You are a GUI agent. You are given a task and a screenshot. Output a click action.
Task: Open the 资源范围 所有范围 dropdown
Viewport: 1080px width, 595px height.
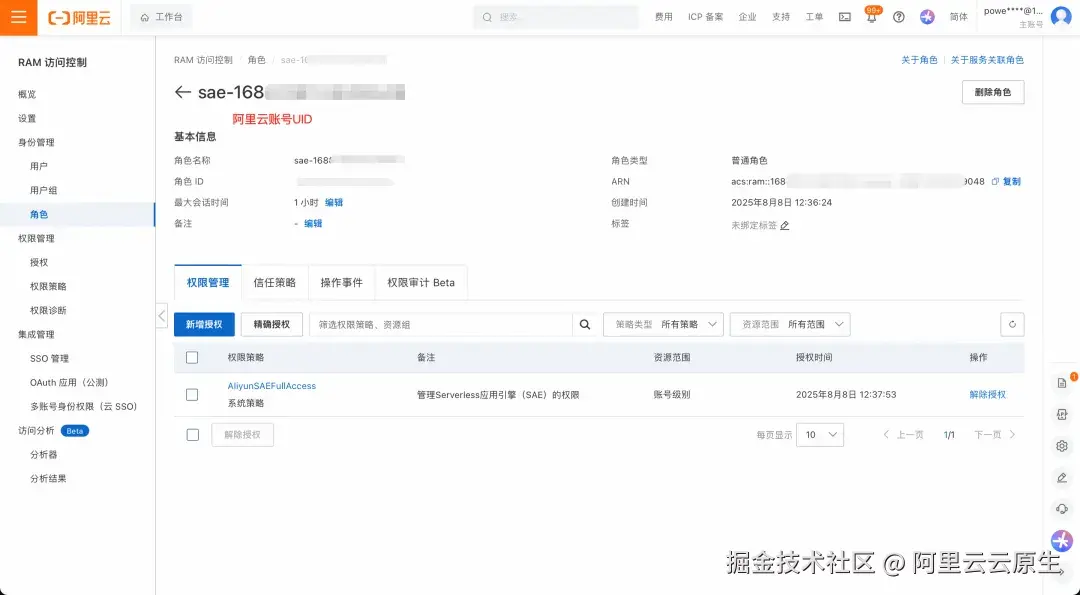click(x=790, y=324)
